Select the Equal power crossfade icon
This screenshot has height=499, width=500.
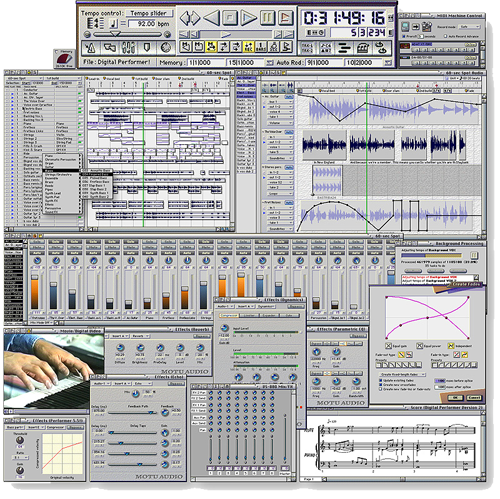coord(420,346)
